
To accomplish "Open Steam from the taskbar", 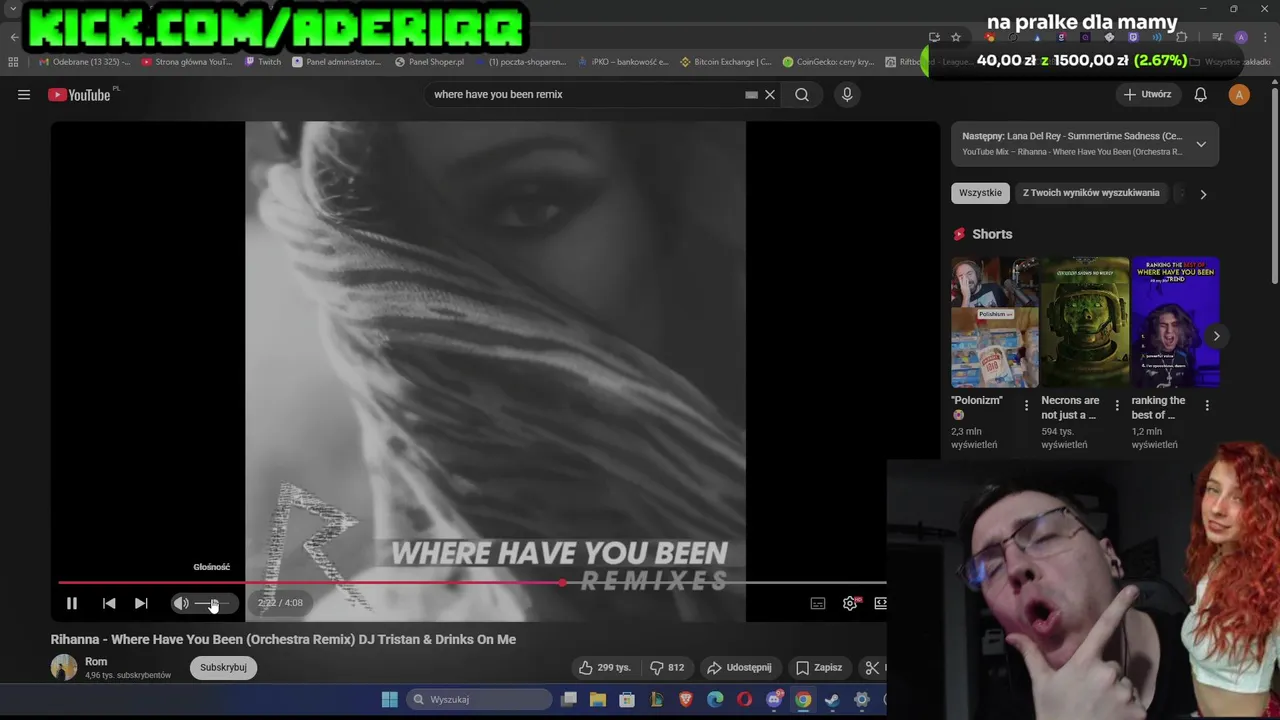I will click(832, 699).
